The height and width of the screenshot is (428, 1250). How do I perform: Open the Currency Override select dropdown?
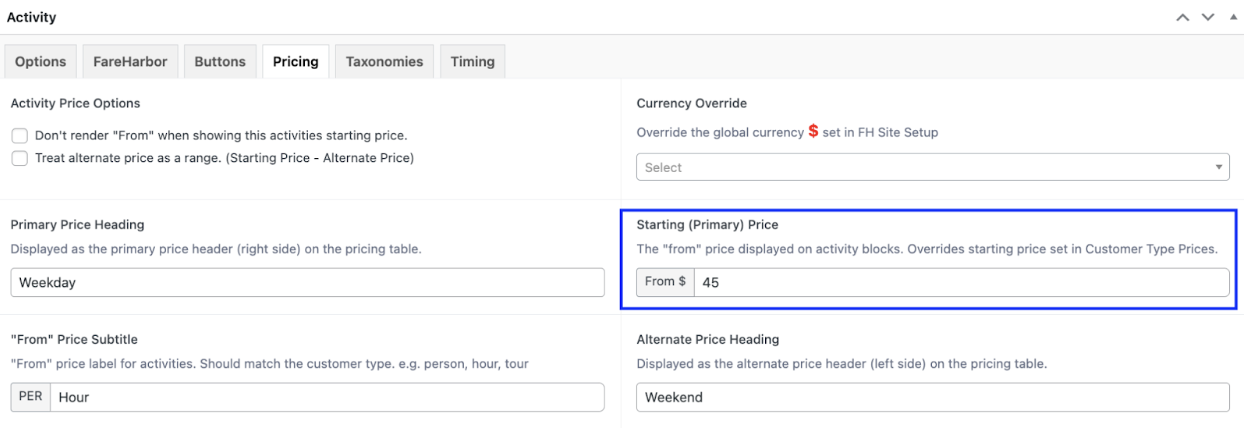[933, 167]
